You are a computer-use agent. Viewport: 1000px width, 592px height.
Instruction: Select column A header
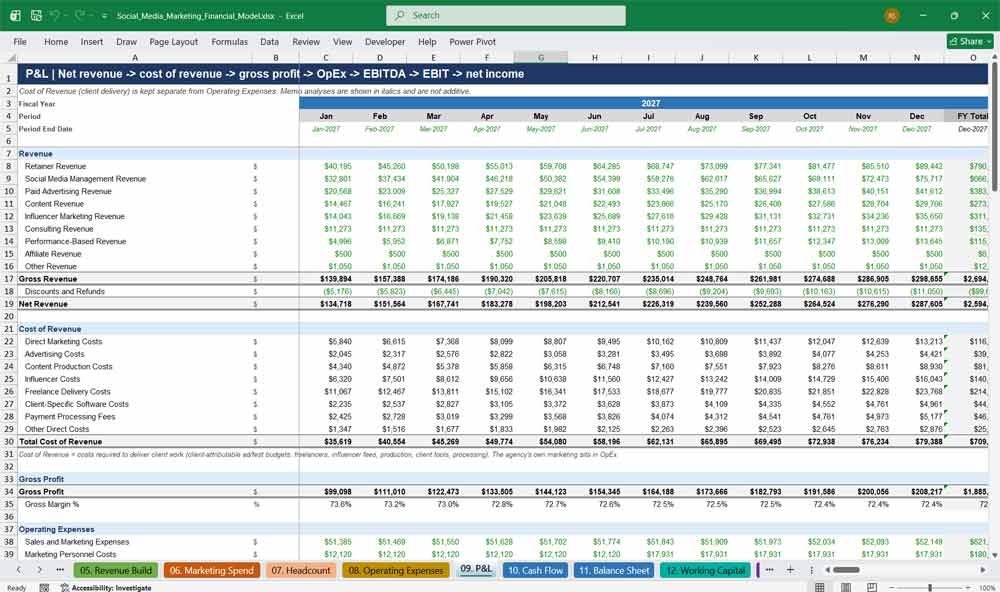click(x=135, y=57)
